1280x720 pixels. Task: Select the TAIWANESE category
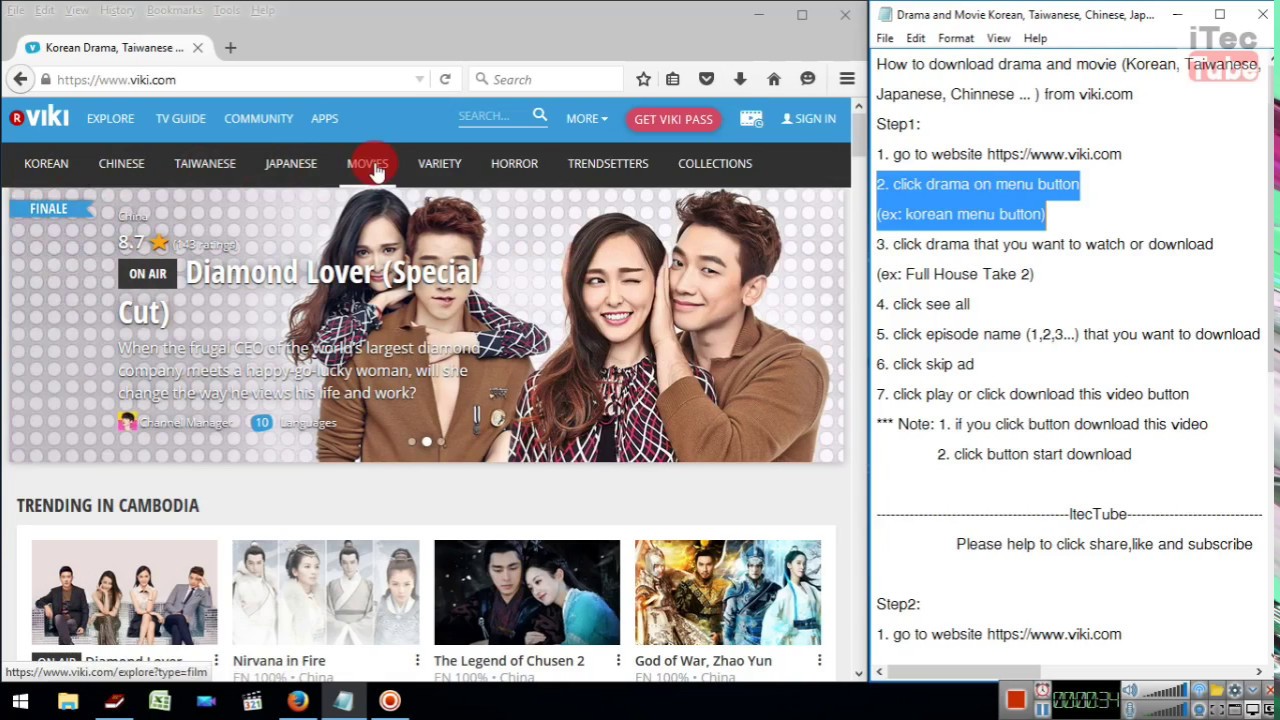pos(205,163)
